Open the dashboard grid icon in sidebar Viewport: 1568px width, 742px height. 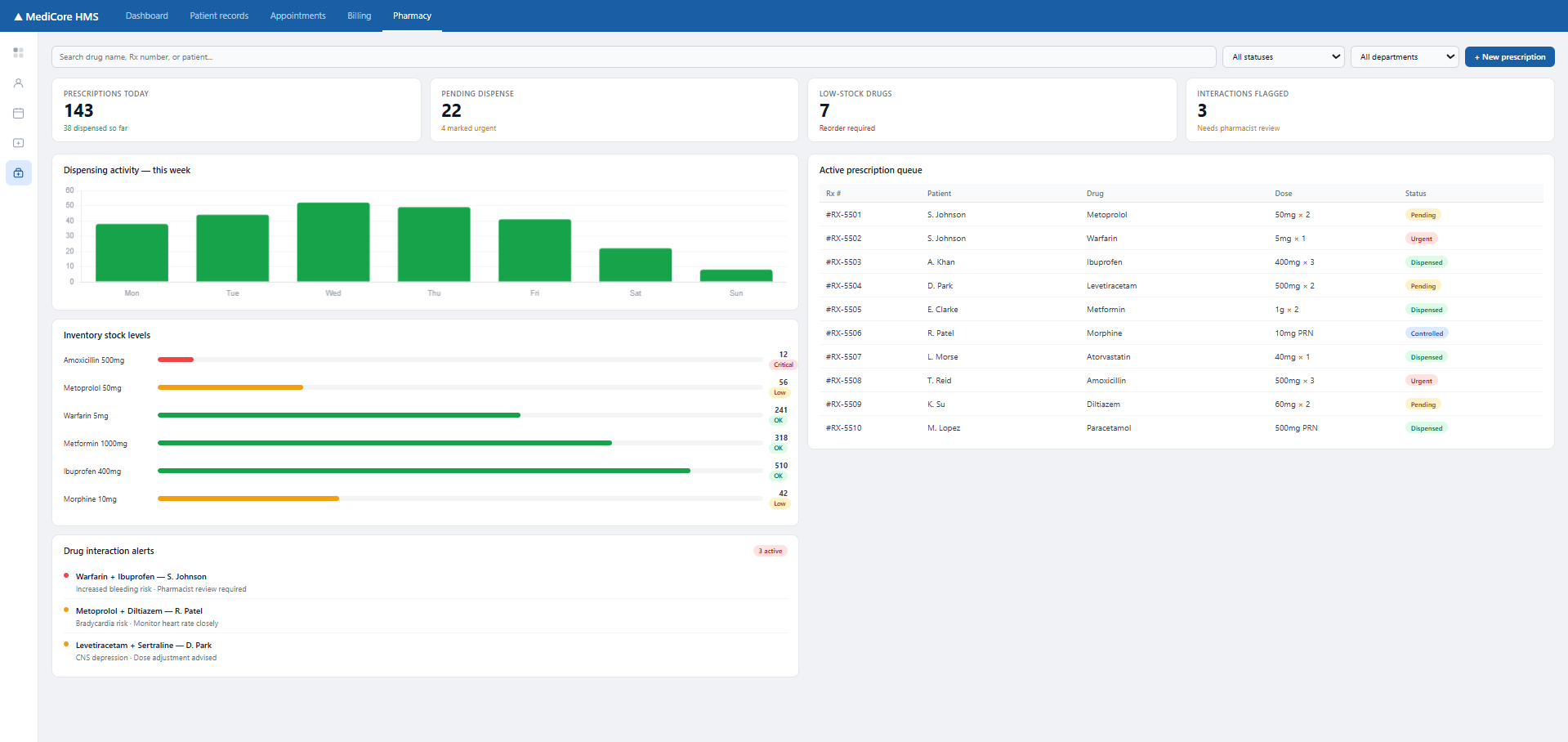pyautogui.click(x=18, y=53)
